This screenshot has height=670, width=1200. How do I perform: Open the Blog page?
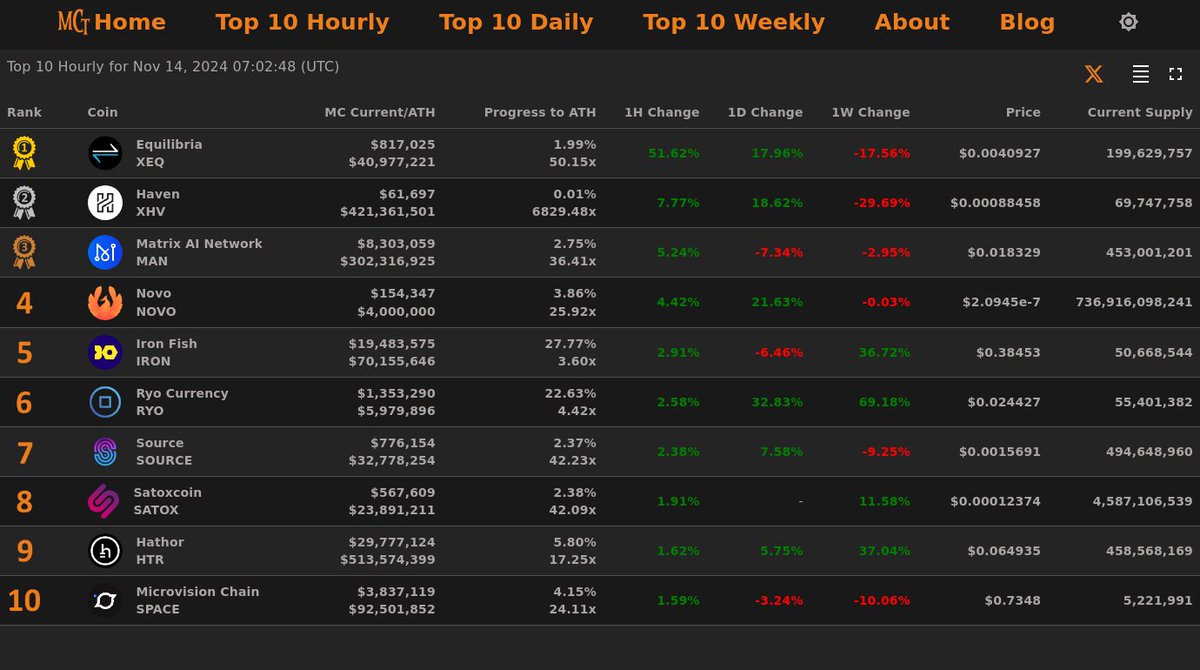click(x=1027, y=22)
